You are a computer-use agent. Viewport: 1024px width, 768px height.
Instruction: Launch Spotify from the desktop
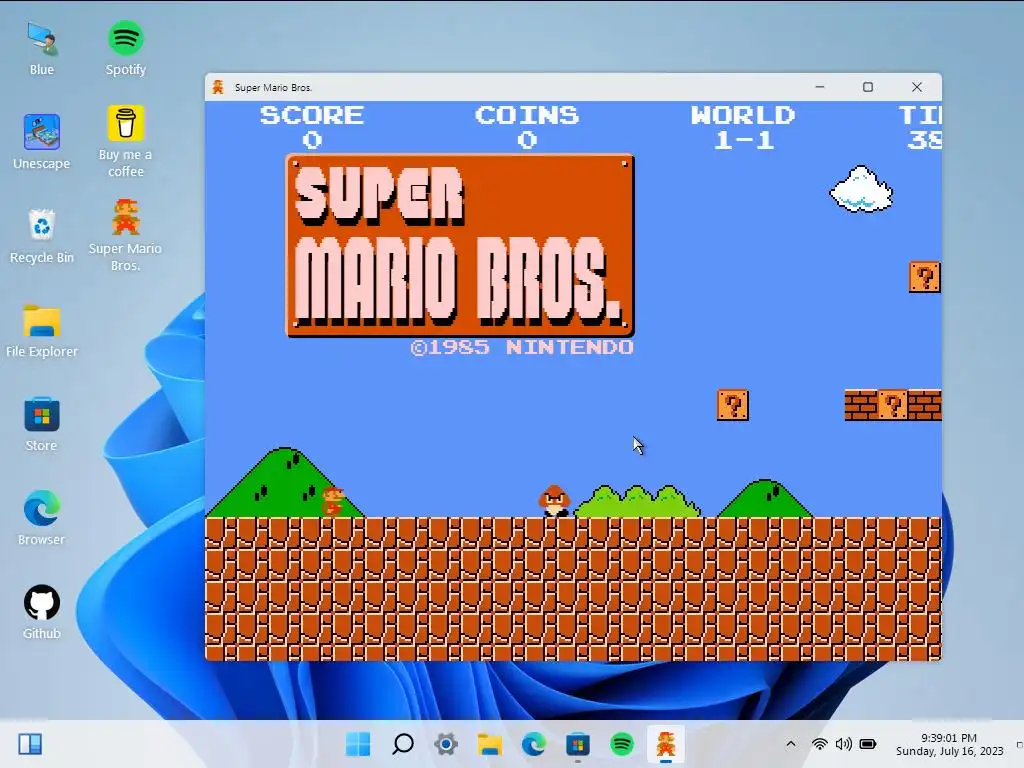pyautogui.click(x=125, y=48)
